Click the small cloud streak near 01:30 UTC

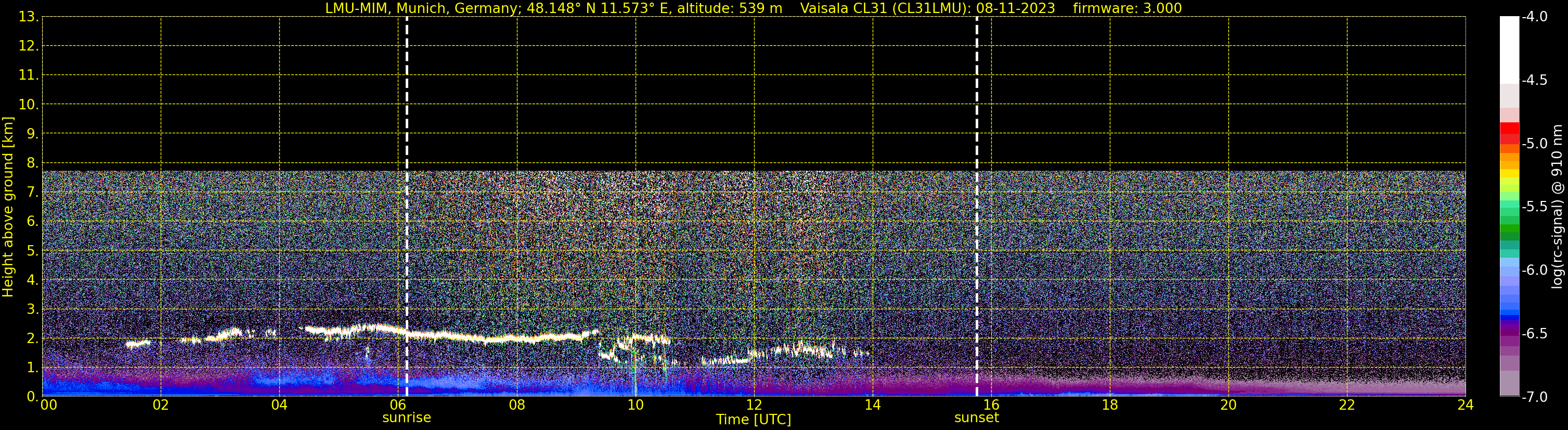click(x=138, y=344)
